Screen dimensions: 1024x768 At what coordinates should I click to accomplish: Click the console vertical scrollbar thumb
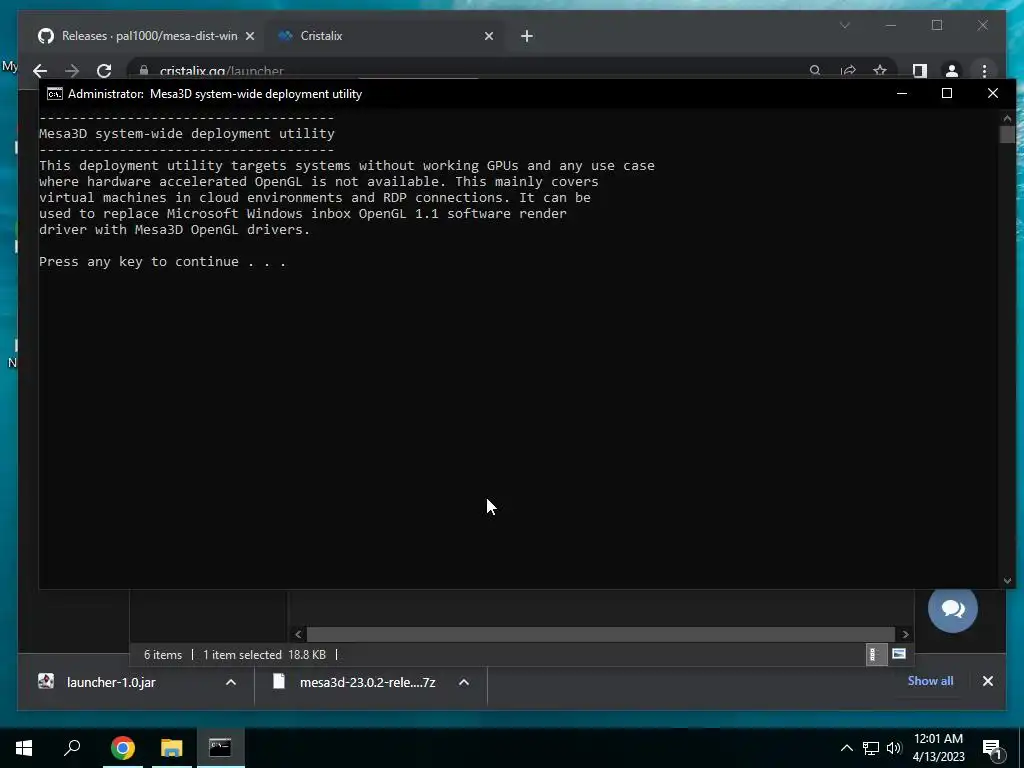click(x=1007, y=134)
